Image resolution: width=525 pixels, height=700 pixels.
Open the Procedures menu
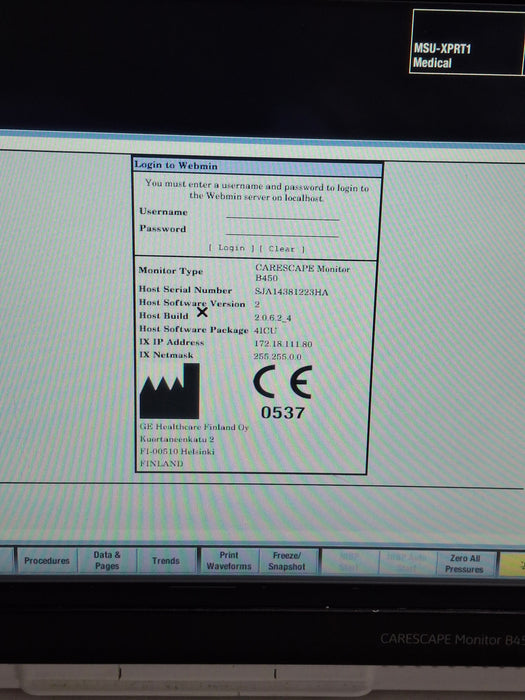point(47,560)
